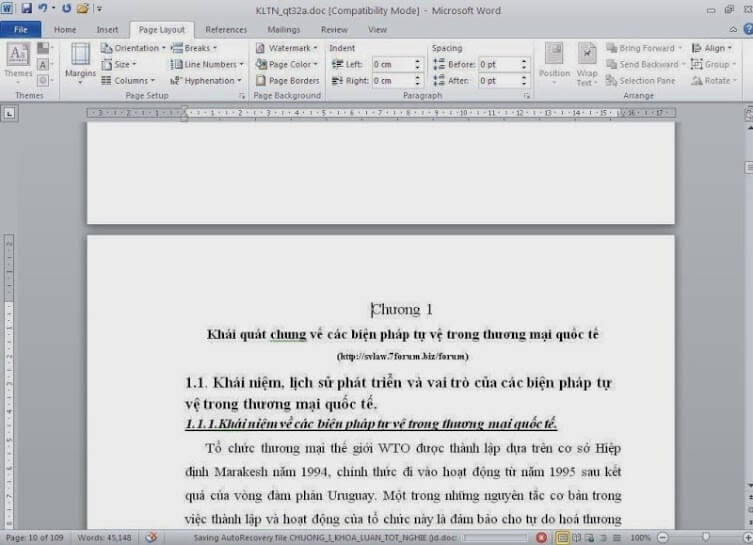Toggle the ruler view button above scrollbar
The image size is (753, 545).
point(745,112)
